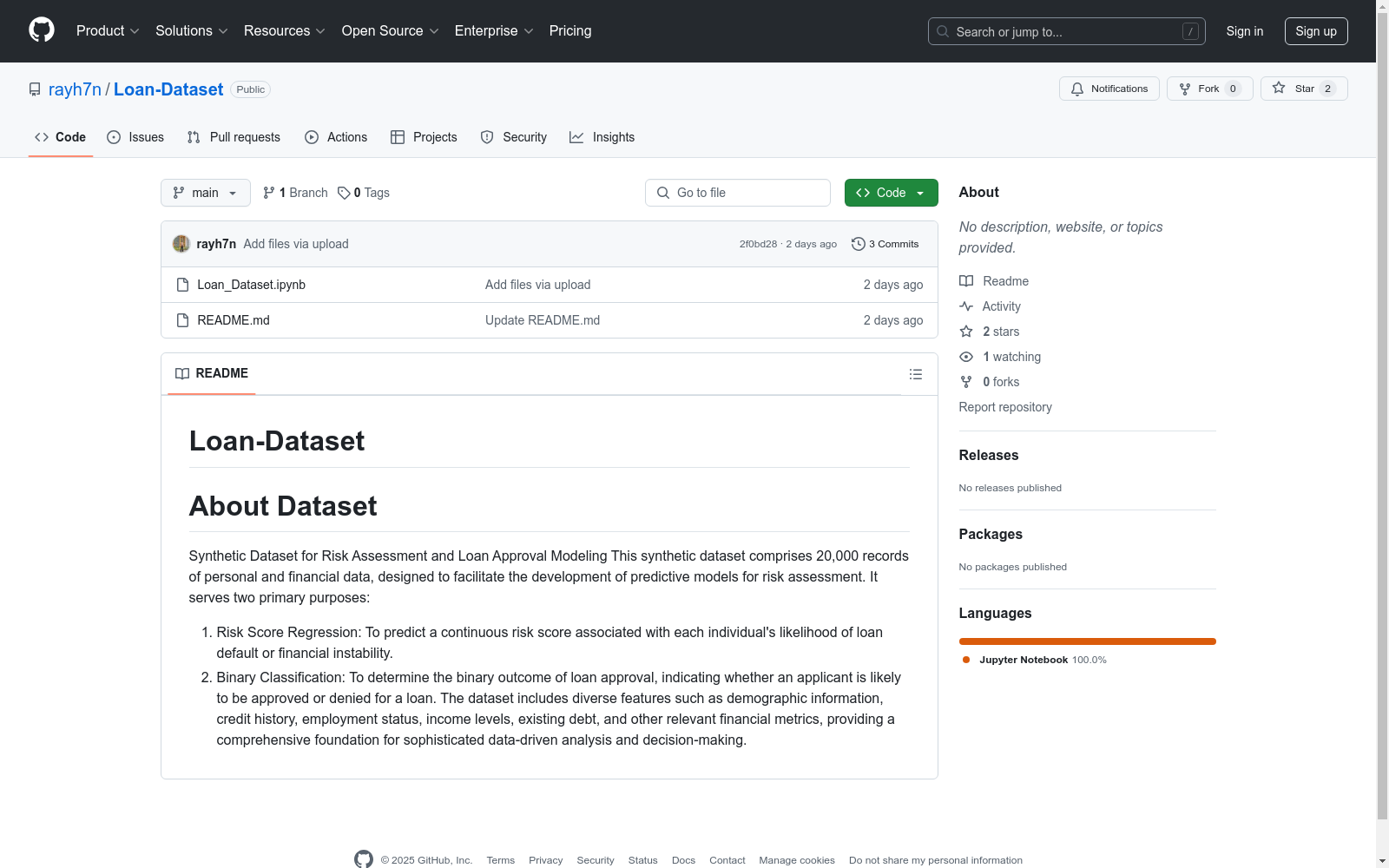
Task: Click the Loan-Dataset repository name link
Action: tap(168, 89)
